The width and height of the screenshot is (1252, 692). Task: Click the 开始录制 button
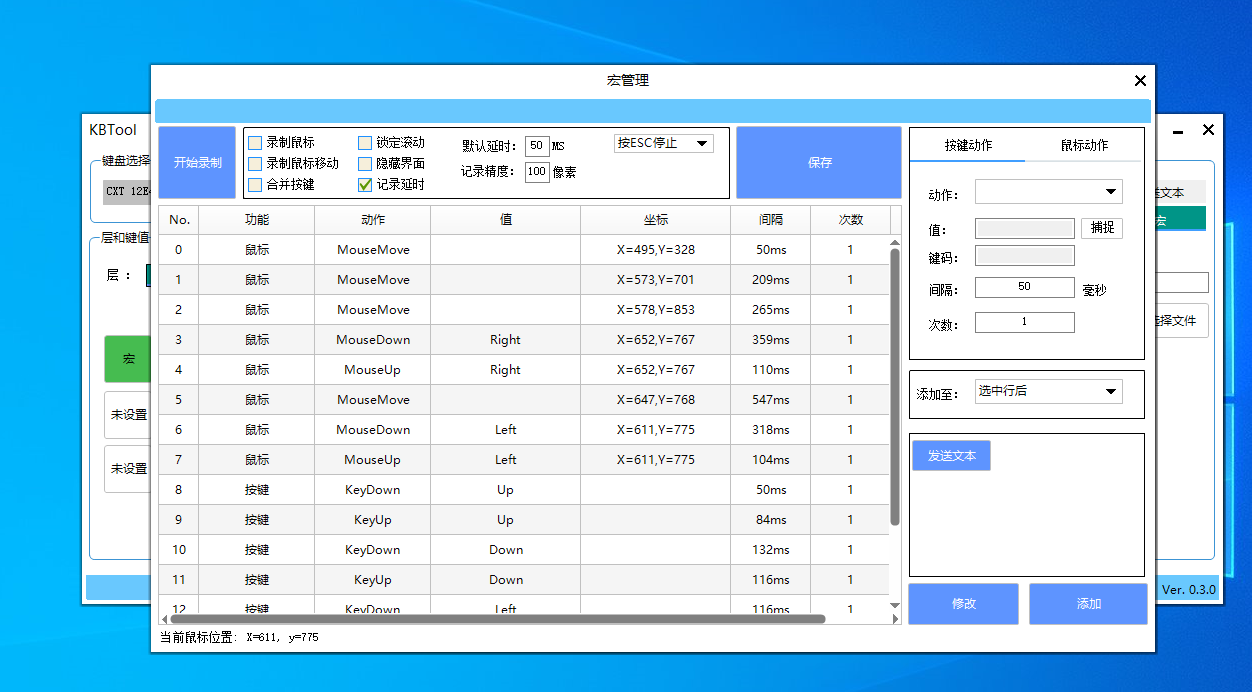tap(196, 163)
